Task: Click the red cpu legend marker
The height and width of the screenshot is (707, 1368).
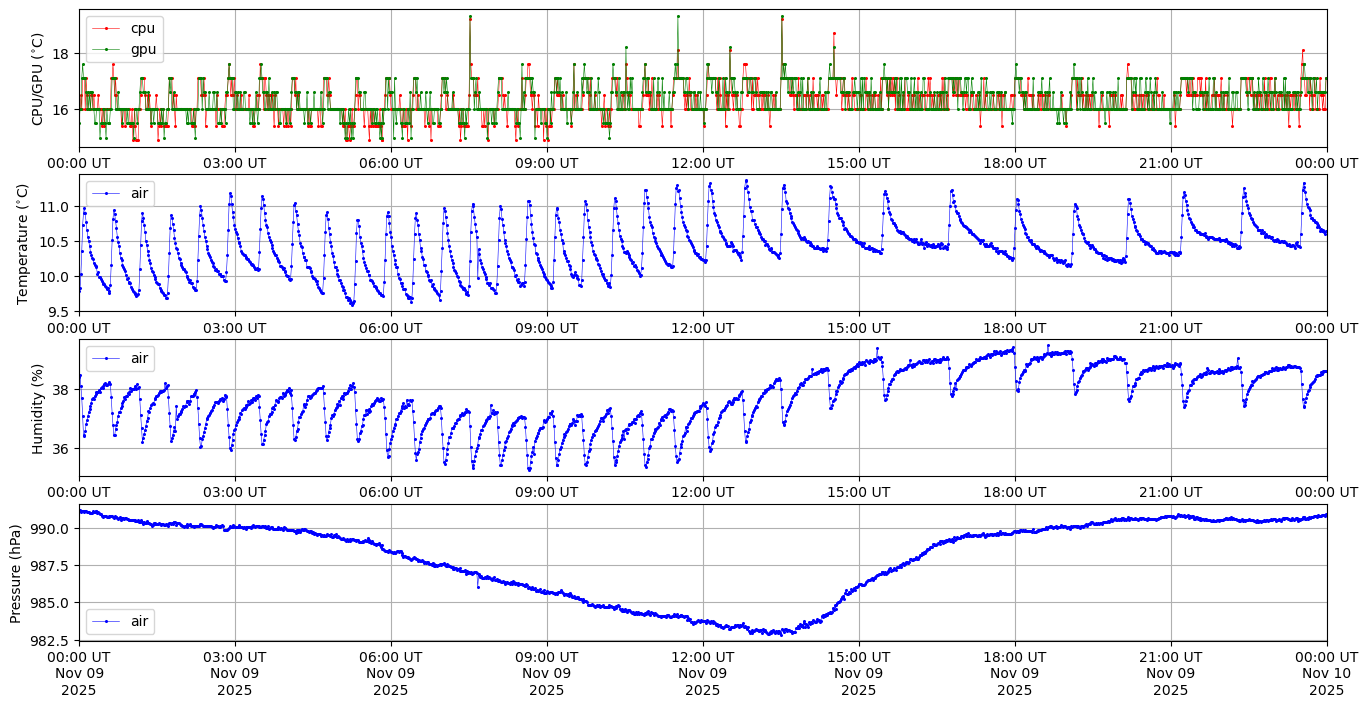Action: [106, 28]
